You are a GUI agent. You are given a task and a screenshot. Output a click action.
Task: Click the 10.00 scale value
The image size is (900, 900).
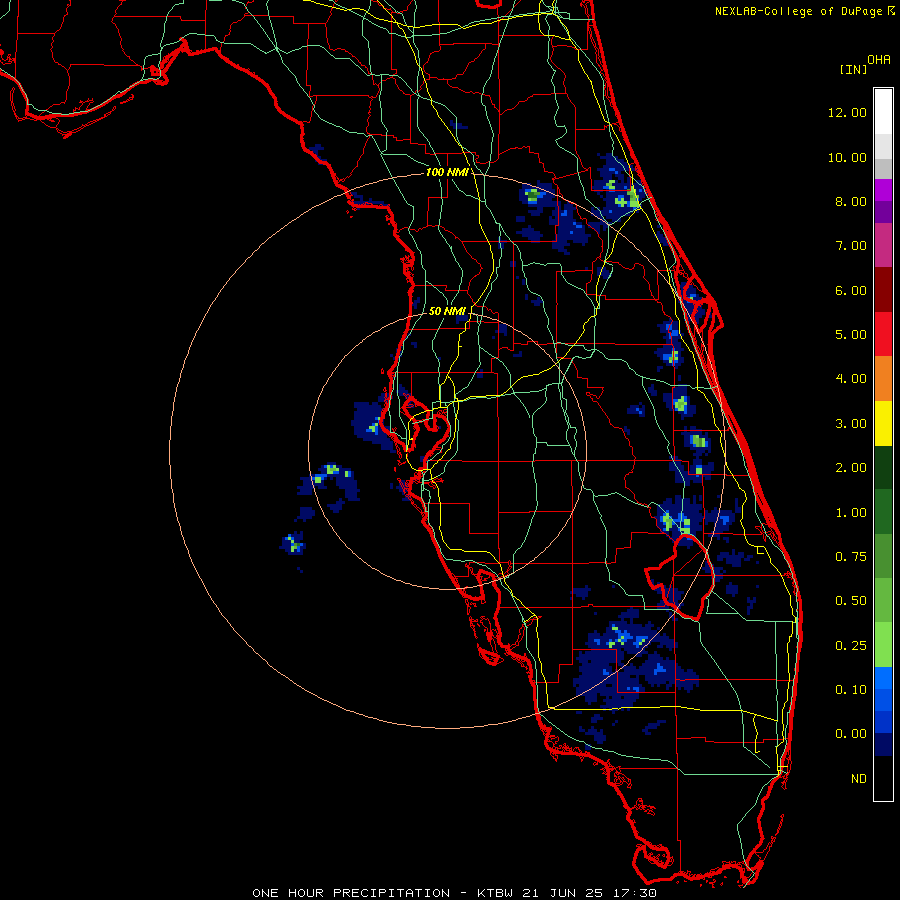pyautogui.click(x=847, y=157)
